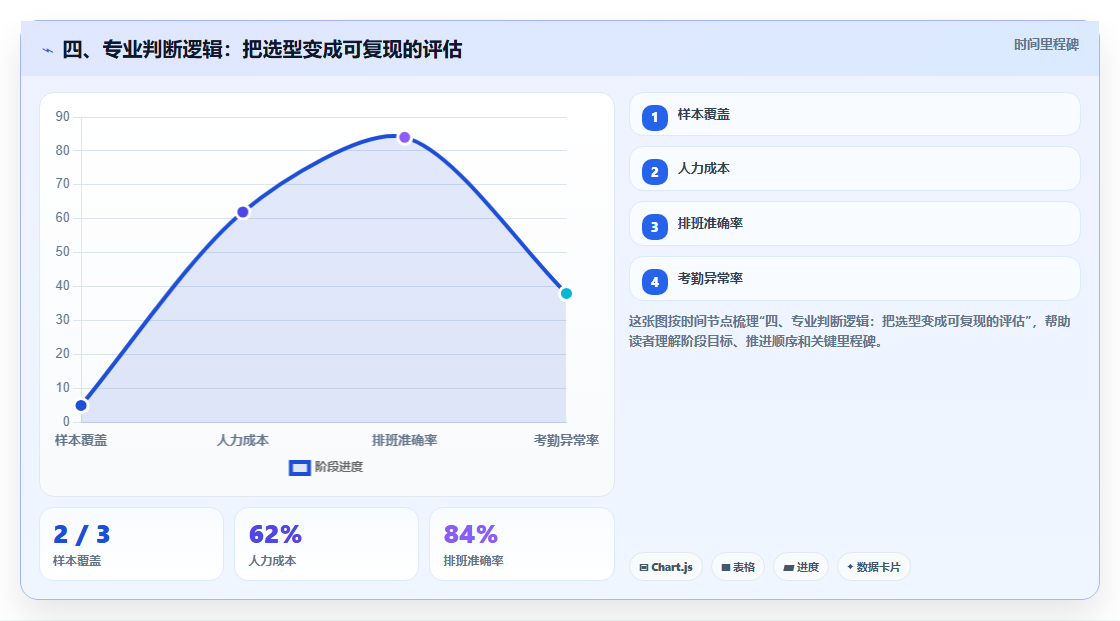Click the cyan data point at 考勤异常率

tap(566, 294)
